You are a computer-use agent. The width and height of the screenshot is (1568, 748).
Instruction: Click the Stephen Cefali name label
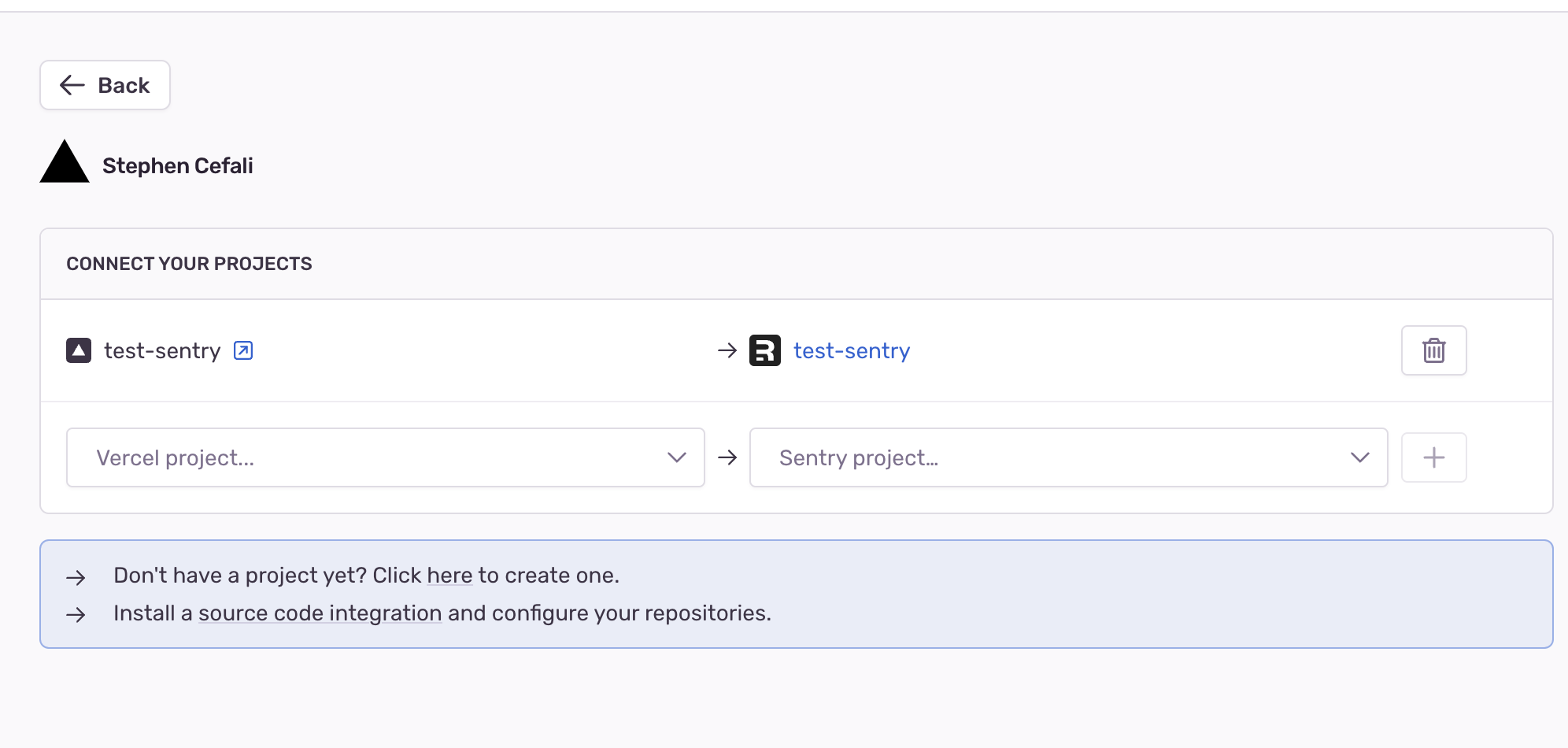(176, 165)
